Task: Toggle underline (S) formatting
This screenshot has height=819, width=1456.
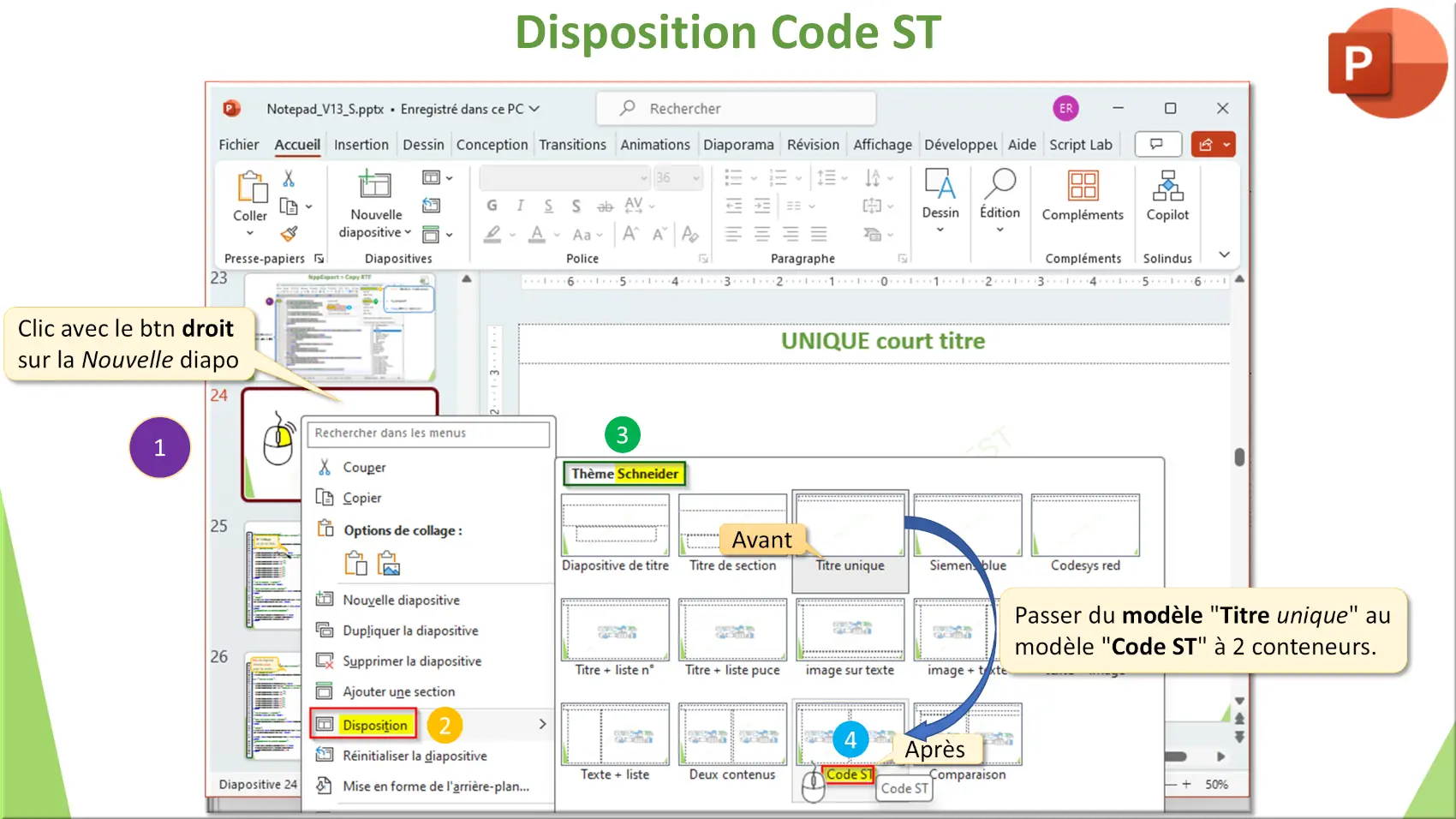Action: pos(548,206)
